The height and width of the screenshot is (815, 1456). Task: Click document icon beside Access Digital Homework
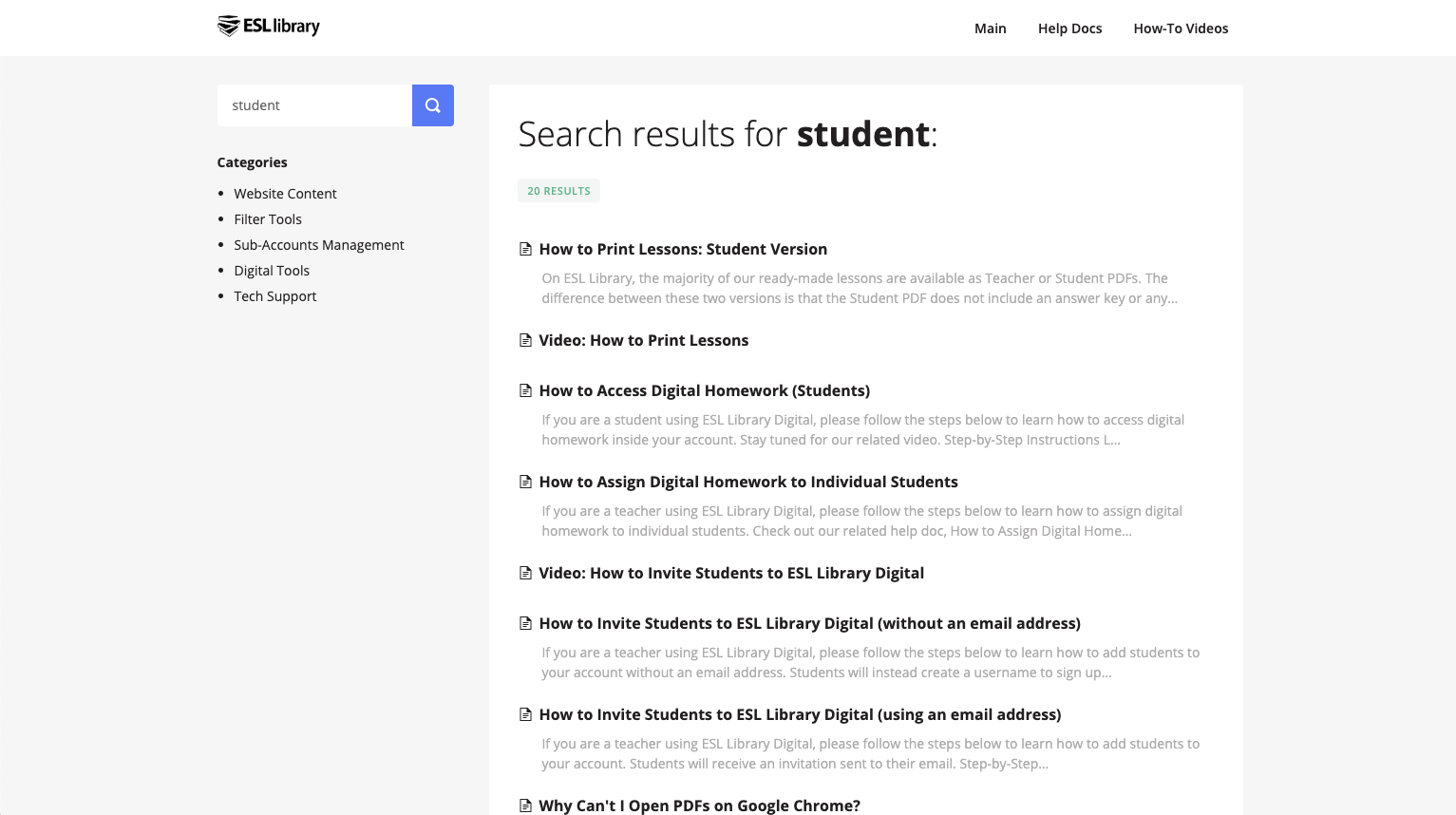tap(525, 390)
